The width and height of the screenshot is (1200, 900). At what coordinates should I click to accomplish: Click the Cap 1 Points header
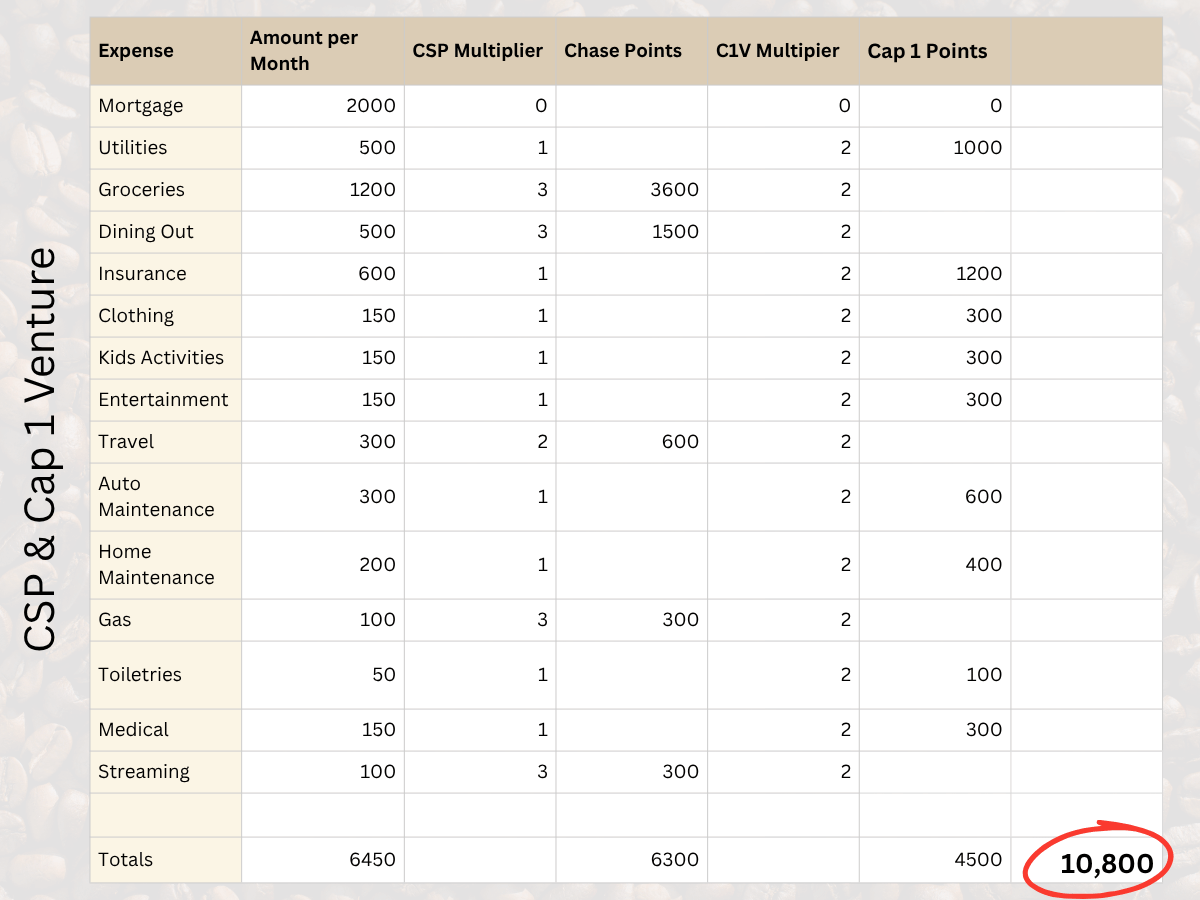[x=927, y=51]
